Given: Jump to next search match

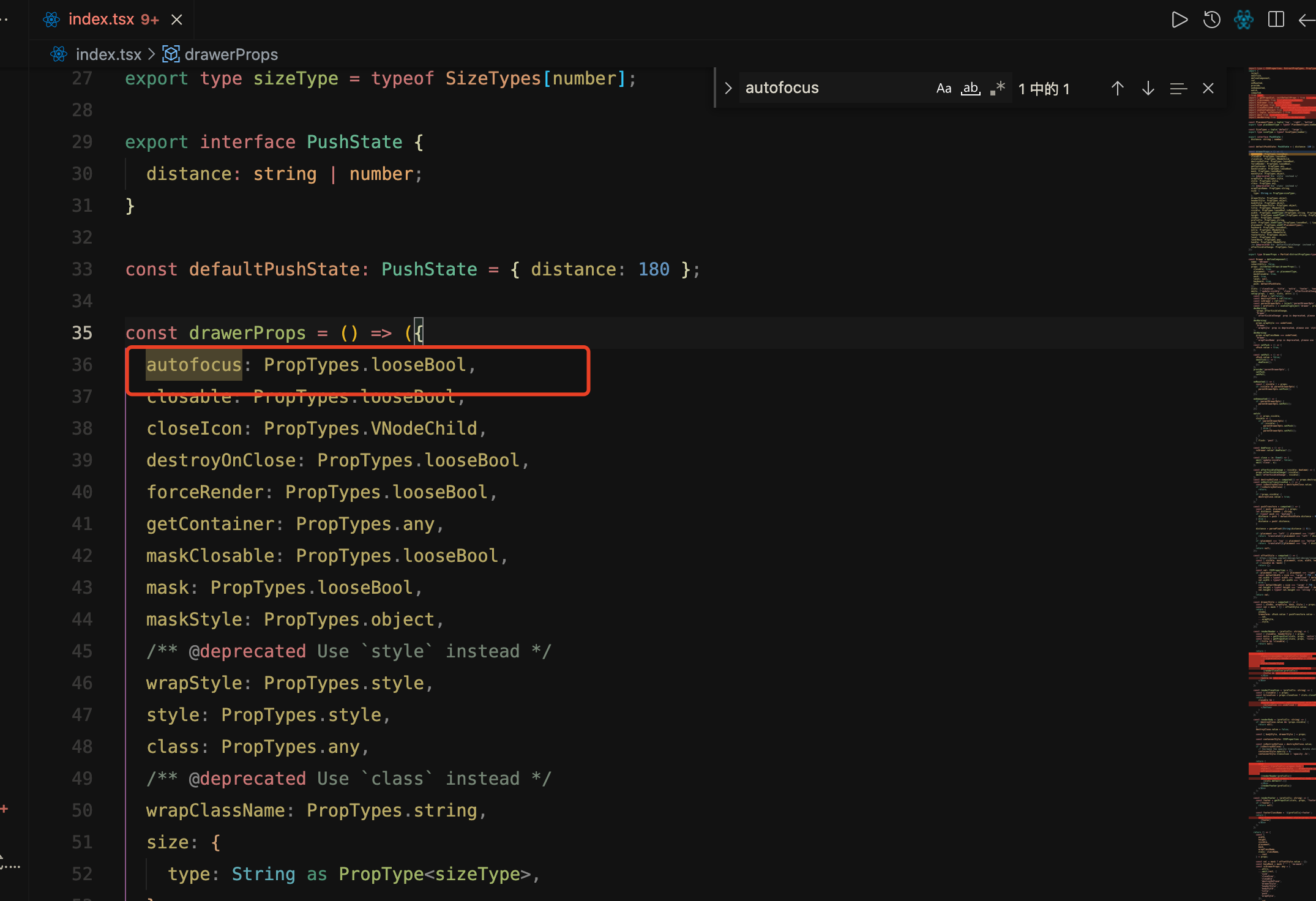Looking at the screenshot, I should click(x=1147, y=88).
